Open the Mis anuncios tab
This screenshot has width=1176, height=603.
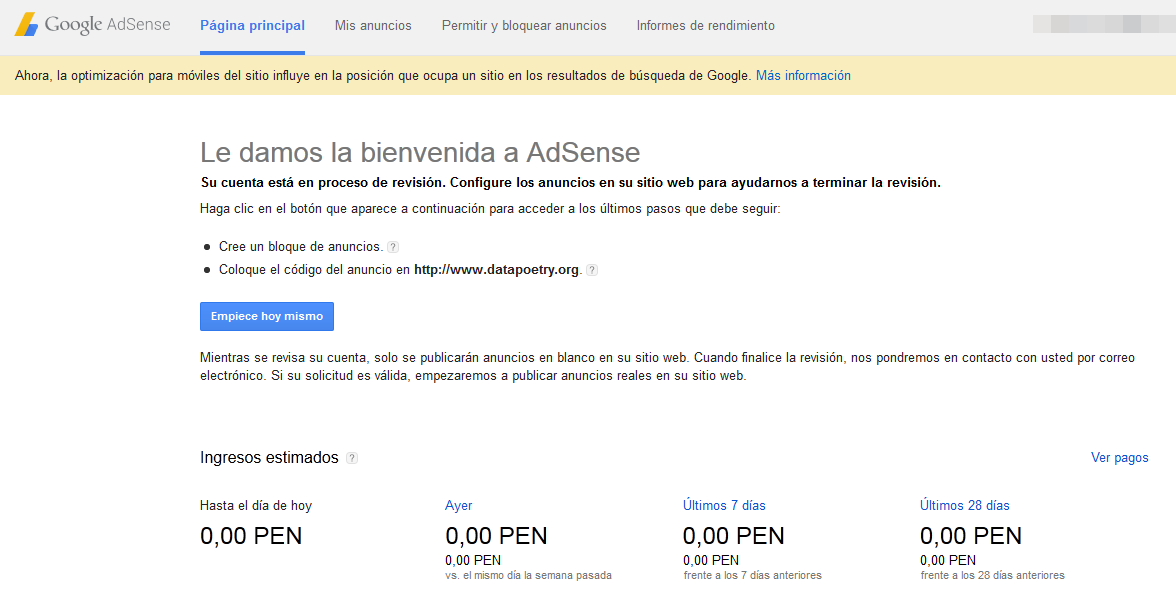373,26
